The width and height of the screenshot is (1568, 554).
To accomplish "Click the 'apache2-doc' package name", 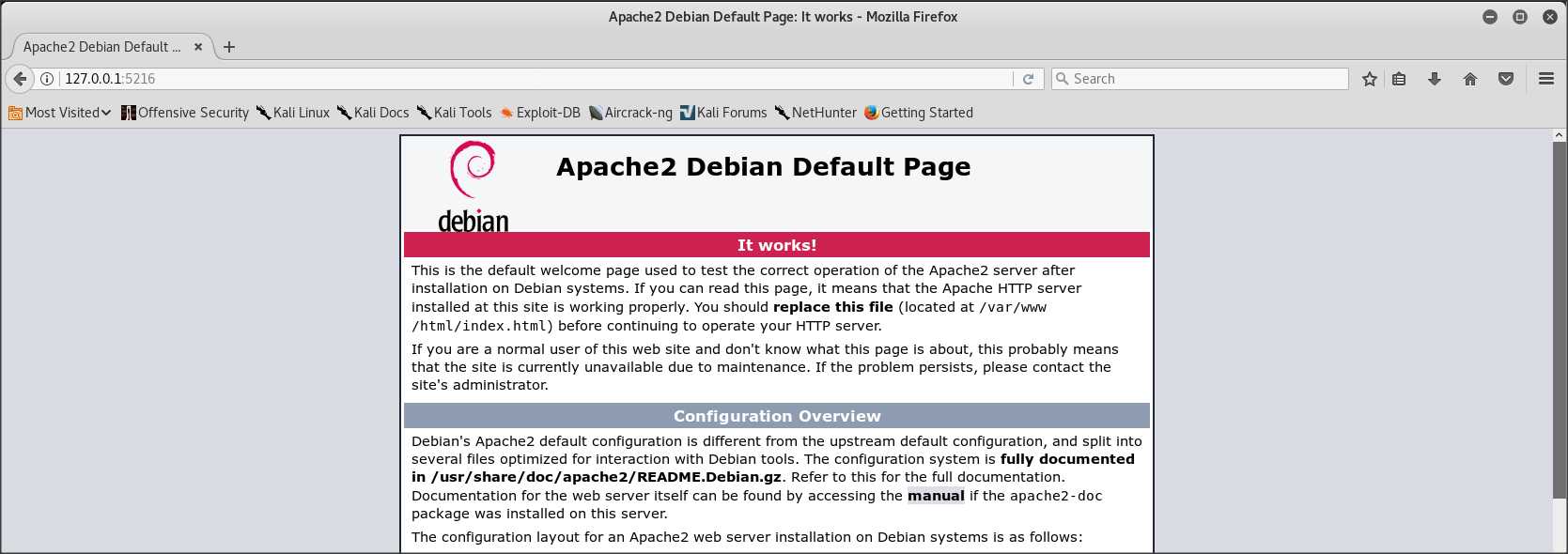I will tap(1056, 496).
